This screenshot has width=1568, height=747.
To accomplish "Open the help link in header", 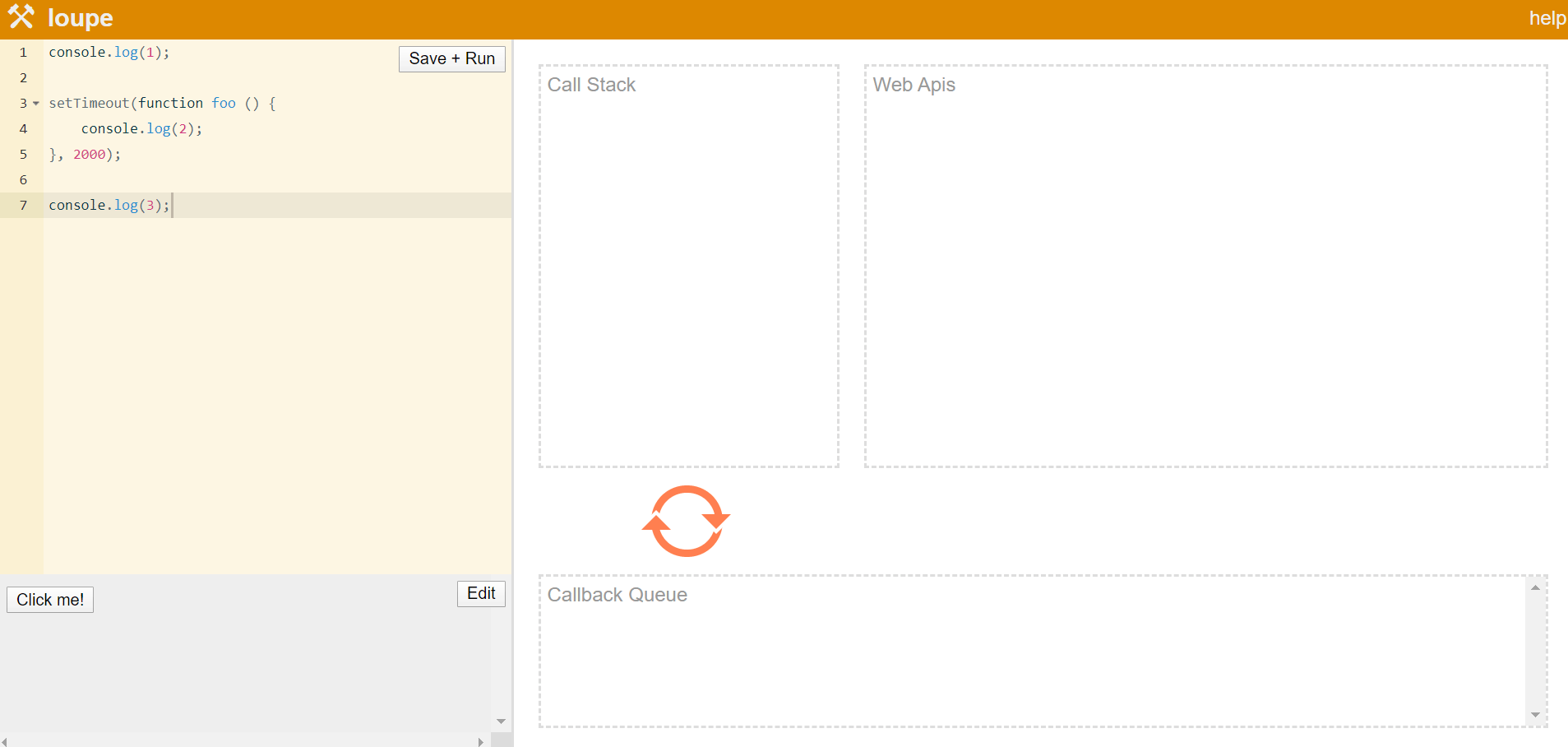I will click(1547, 18).
